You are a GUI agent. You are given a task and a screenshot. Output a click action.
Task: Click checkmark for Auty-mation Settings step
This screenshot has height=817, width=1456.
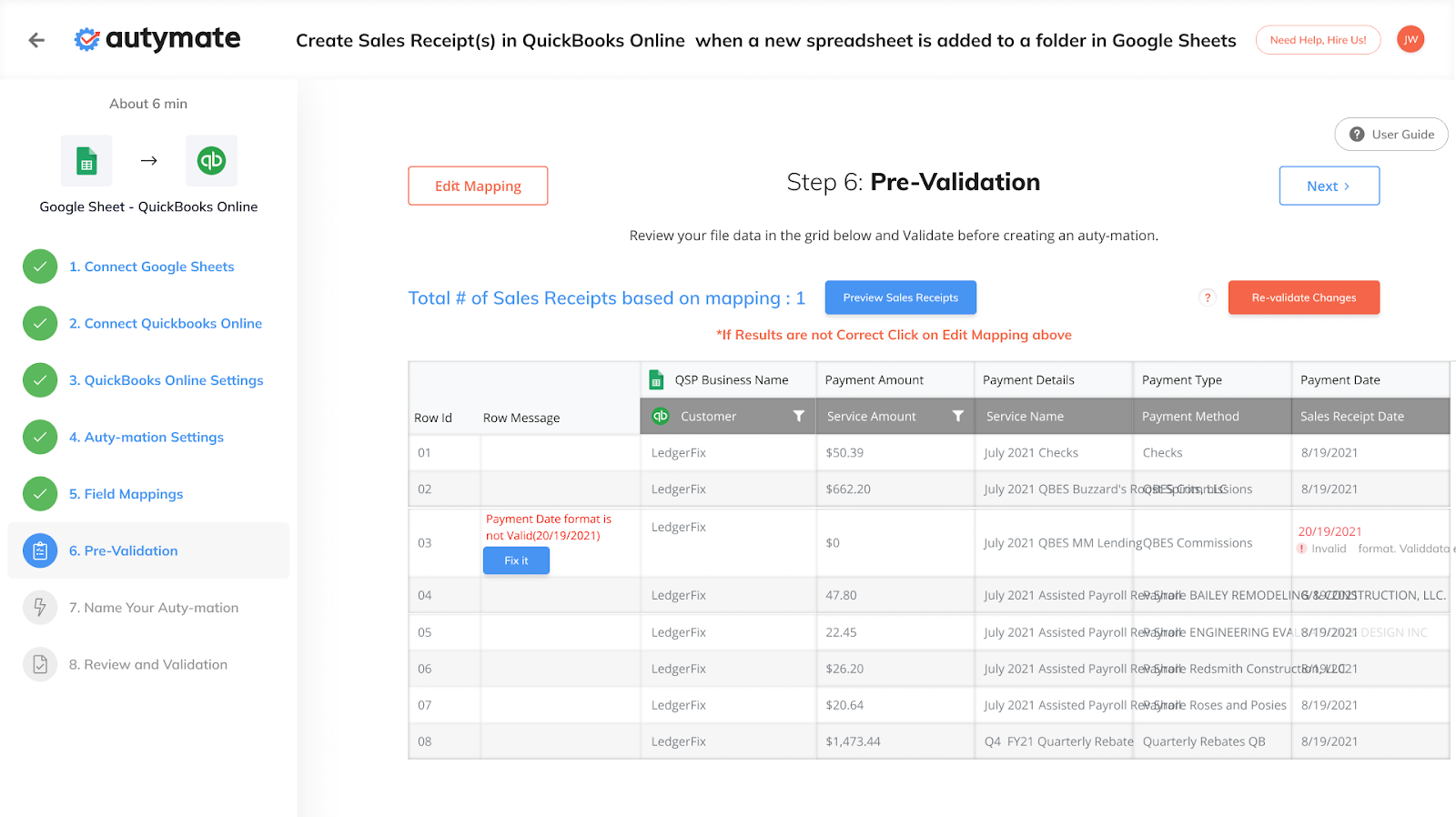click(x=40, y=437)
